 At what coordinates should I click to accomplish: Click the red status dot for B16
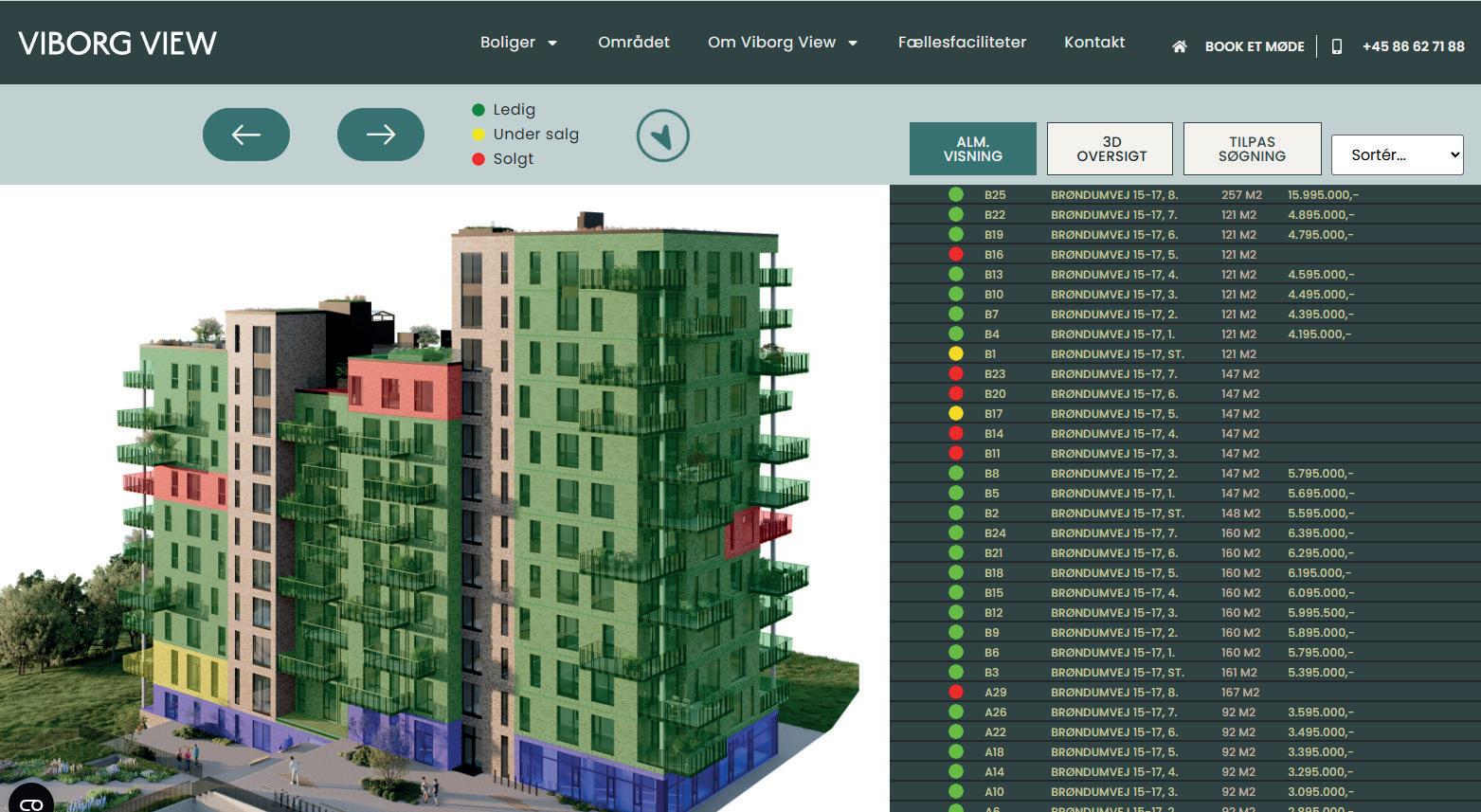pyautogui.click(x=956, y=254)
